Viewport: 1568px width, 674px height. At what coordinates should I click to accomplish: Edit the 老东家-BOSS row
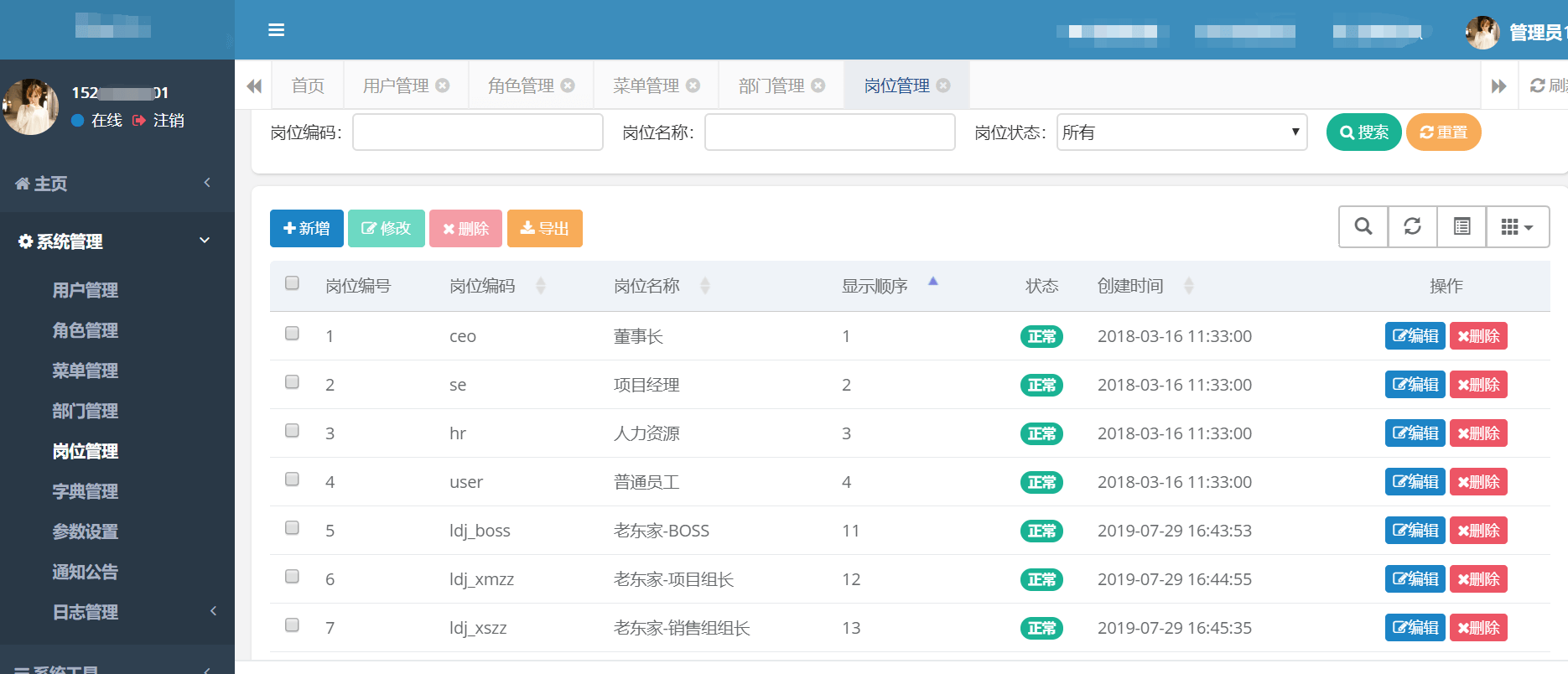pyautogui.click(x=1415, y=531)
